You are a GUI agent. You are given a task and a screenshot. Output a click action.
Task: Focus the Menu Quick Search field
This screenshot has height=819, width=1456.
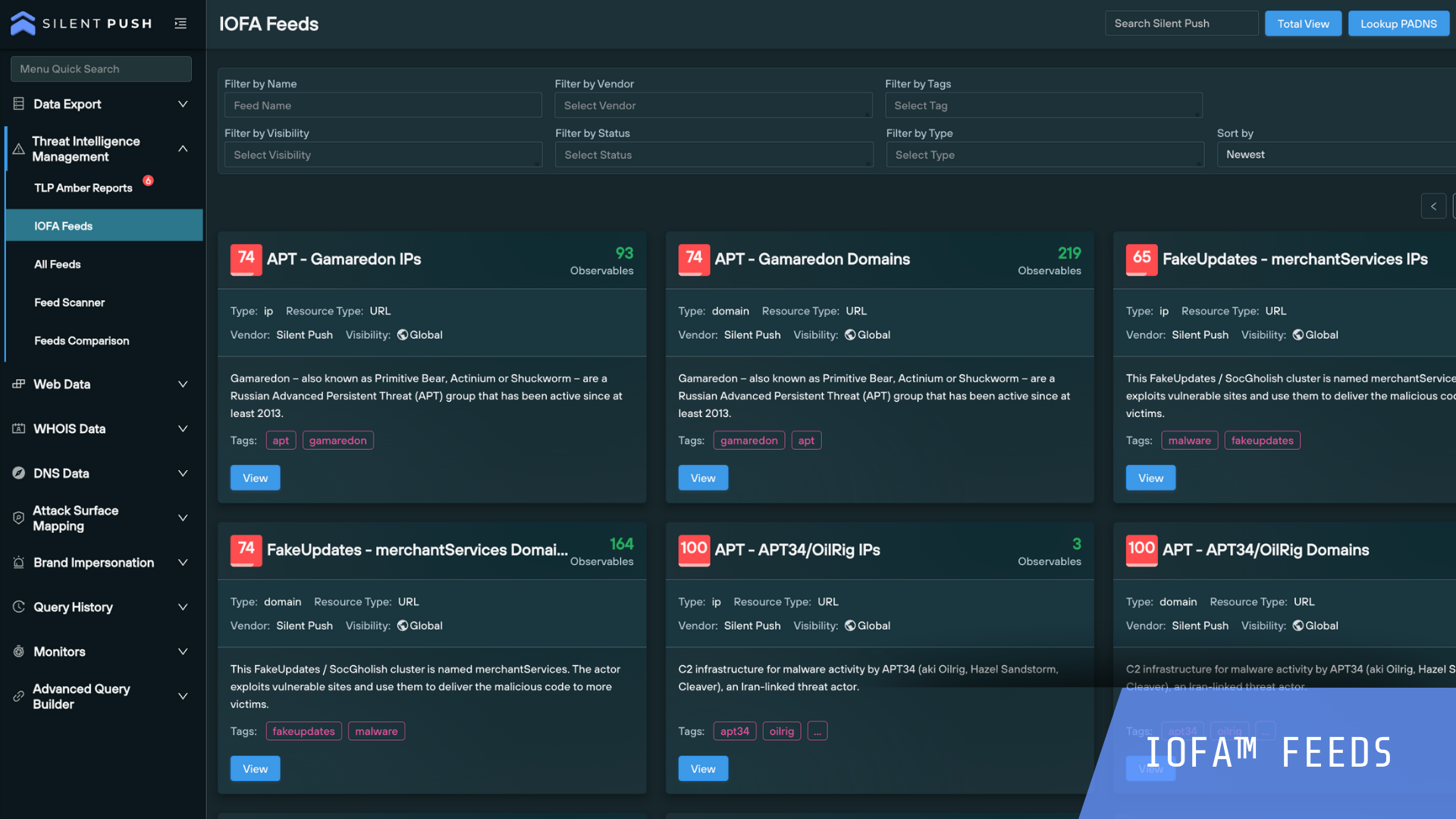tap(101, 69)
